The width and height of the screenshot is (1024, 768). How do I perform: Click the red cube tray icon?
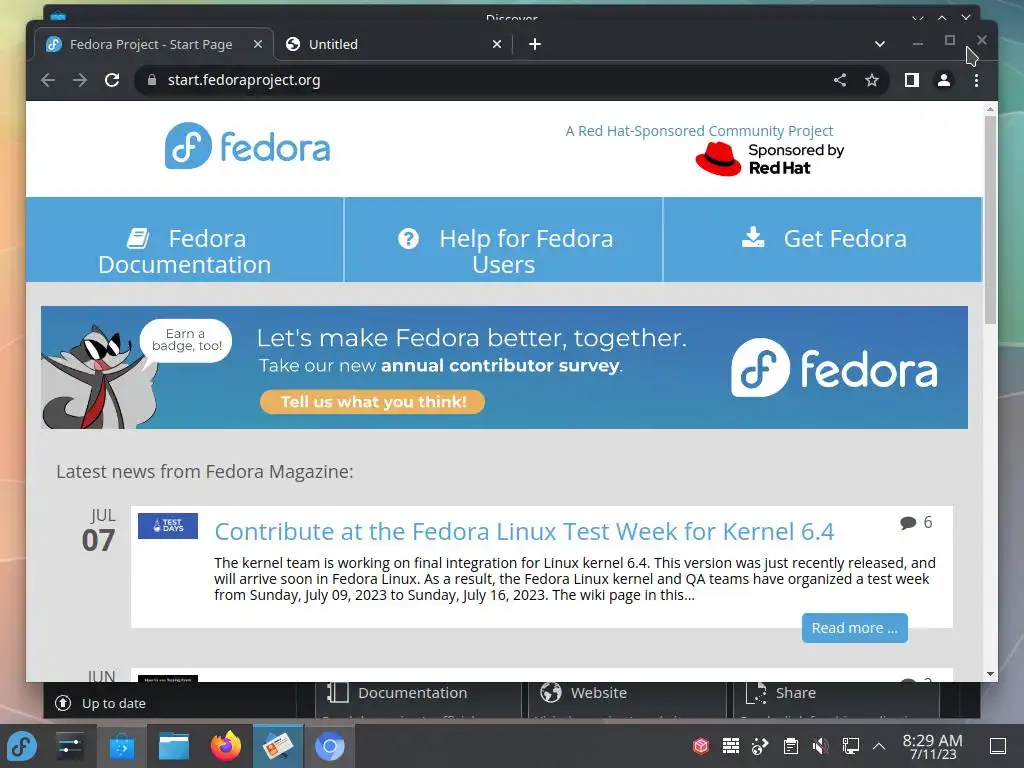pyautogui.click(x=701, y=746)
